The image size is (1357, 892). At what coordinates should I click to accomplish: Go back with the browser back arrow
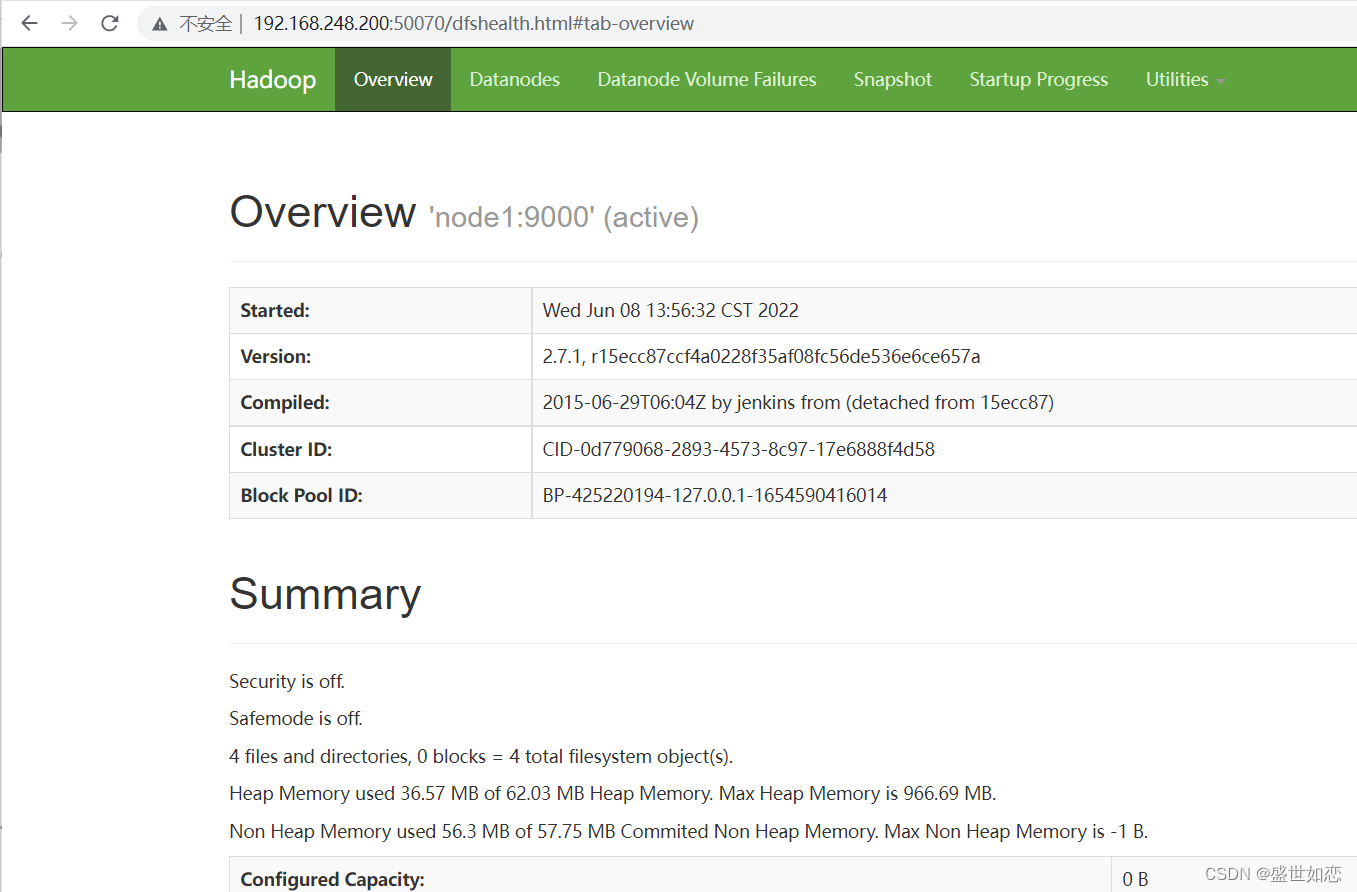click(x=29, y=23)
